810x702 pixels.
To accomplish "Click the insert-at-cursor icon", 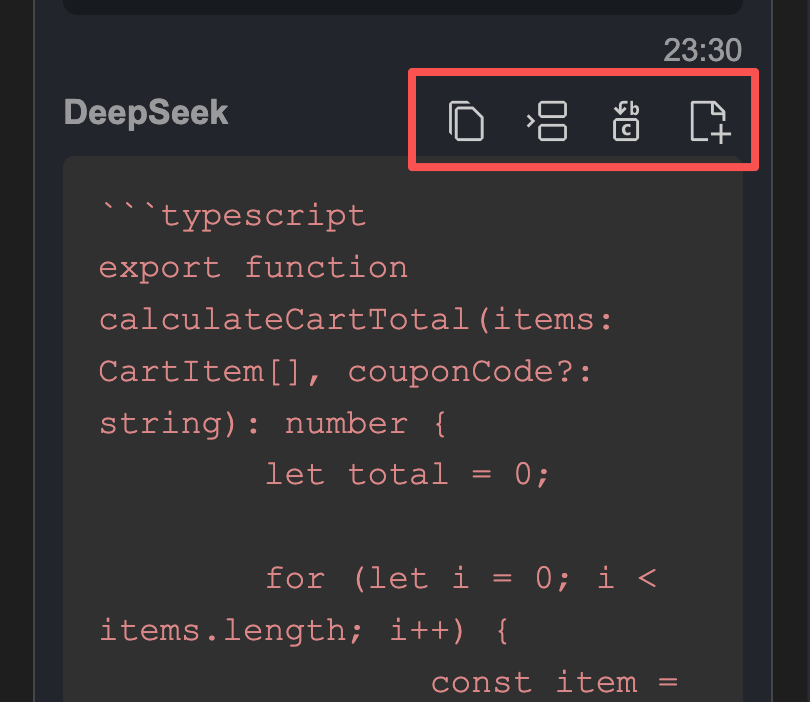I will (x=547, y=121).
